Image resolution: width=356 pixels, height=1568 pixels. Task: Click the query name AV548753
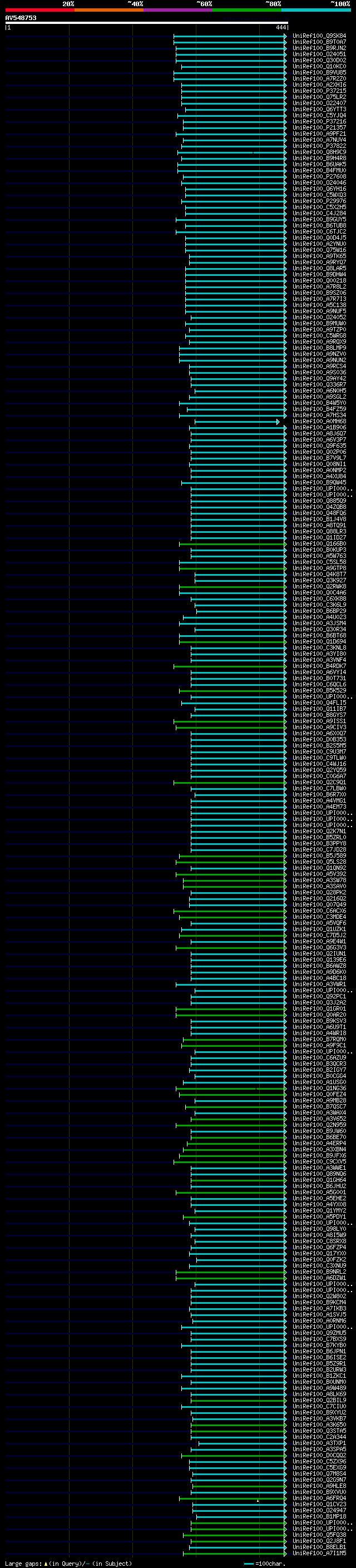[x=21, y=18]
